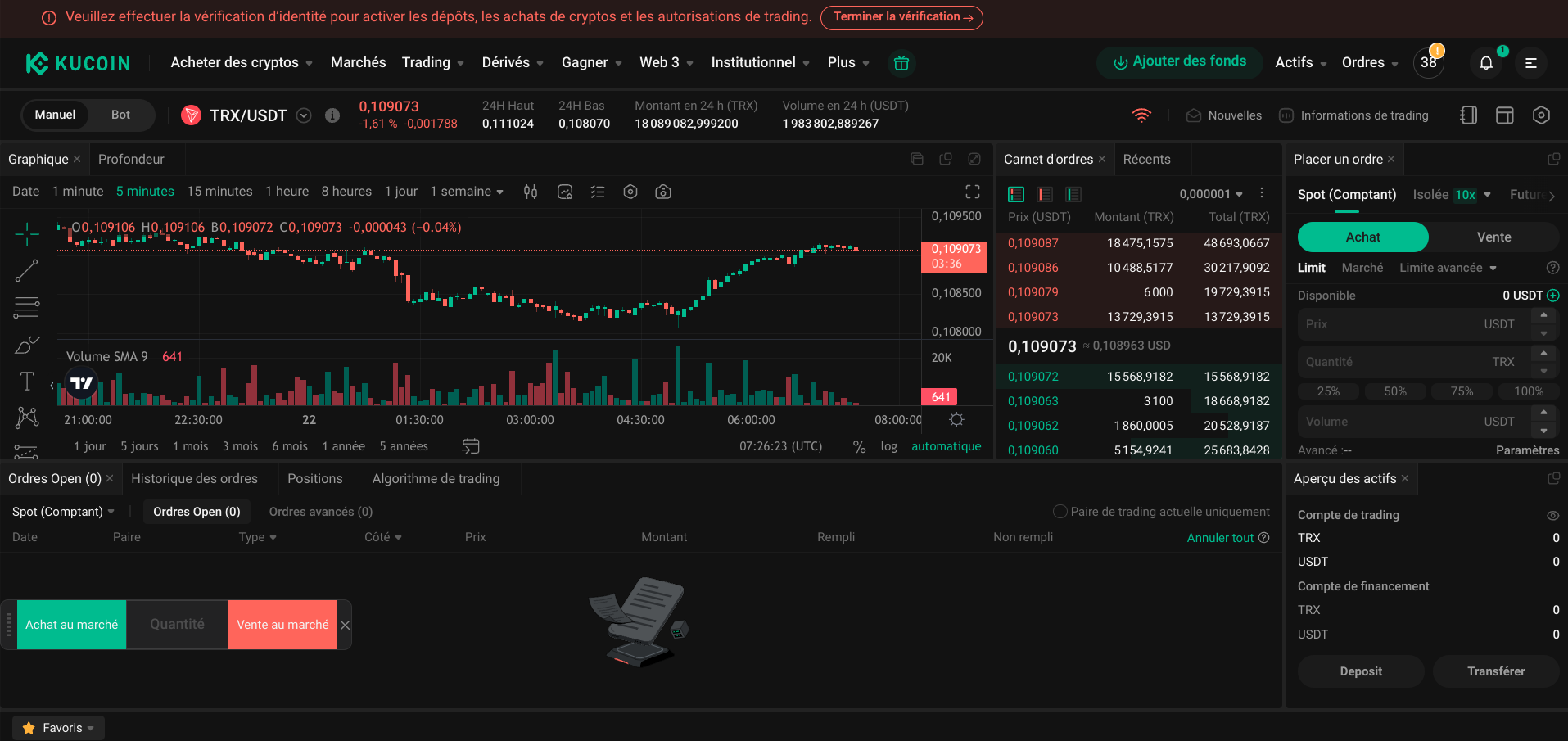Viewport: 1568px width, 741px height.
Task: Click Annuler tout link
Action: (x=1220, y=538)
